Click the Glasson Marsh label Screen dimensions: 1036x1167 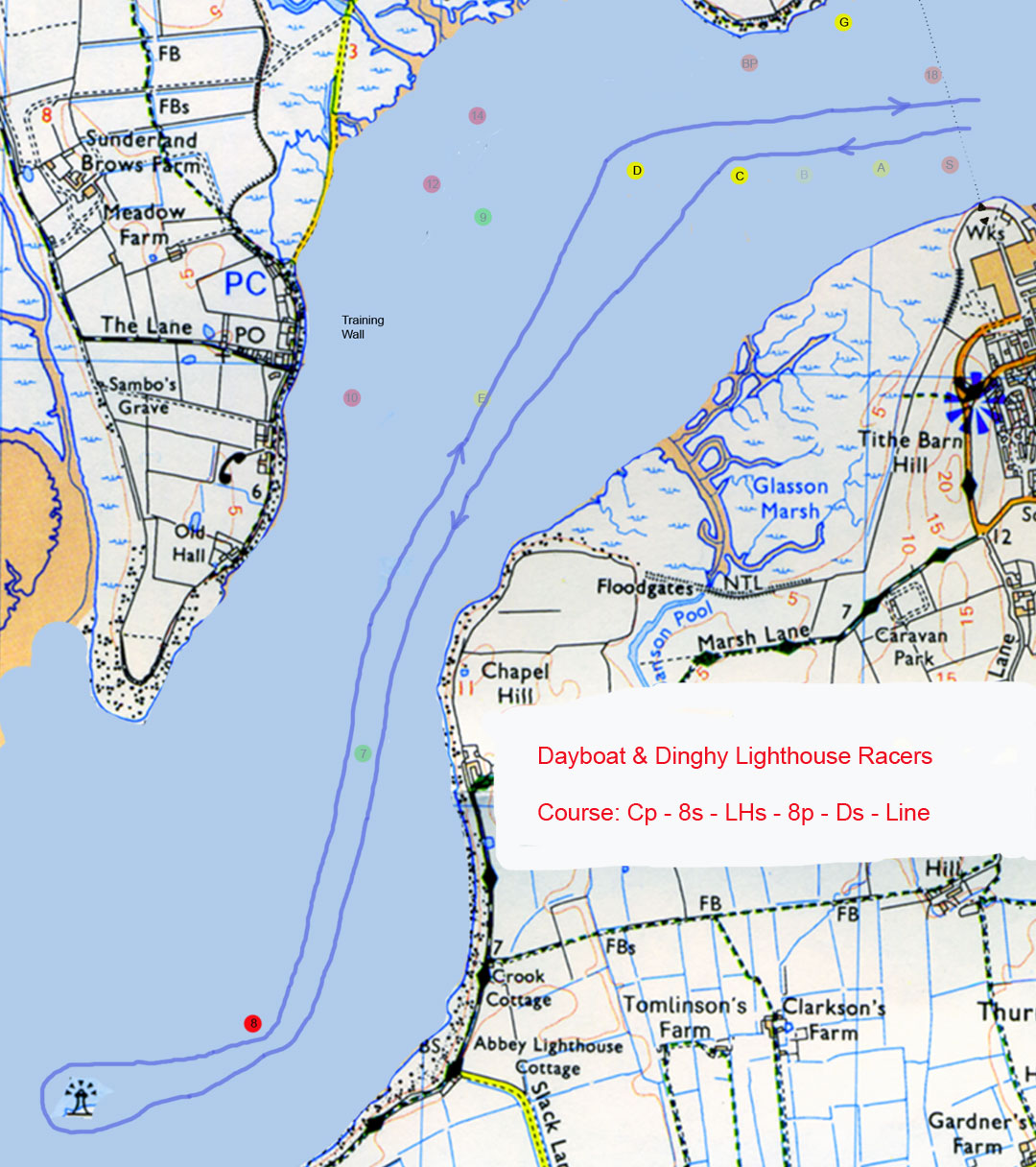pos(790,498)
